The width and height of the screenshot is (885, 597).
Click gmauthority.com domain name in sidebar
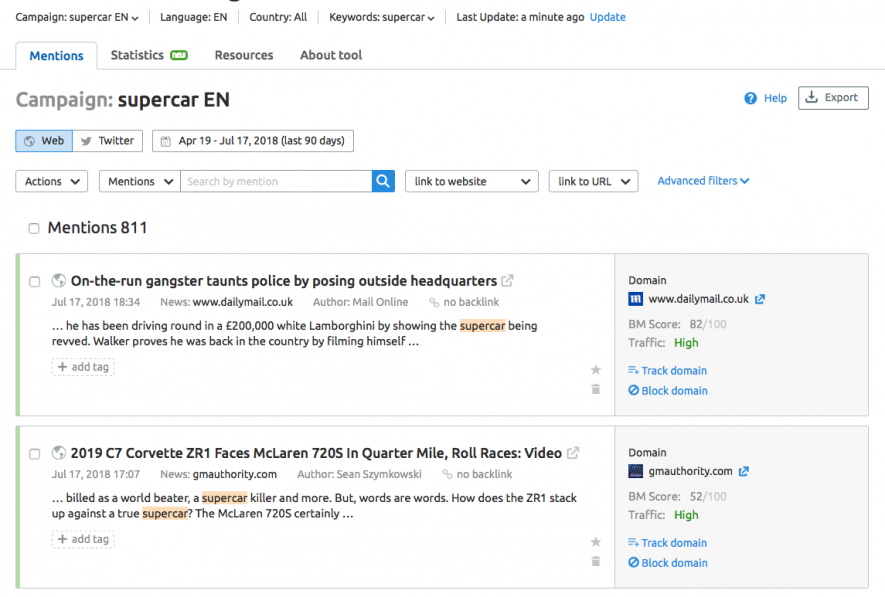(690, 471)
